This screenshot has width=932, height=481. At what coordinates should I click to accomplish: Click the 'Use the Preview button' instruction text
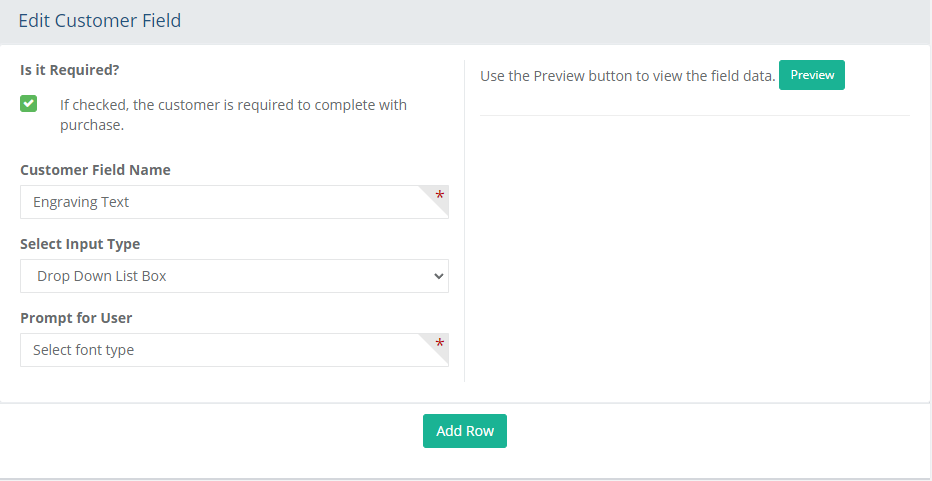click(628, 76)
